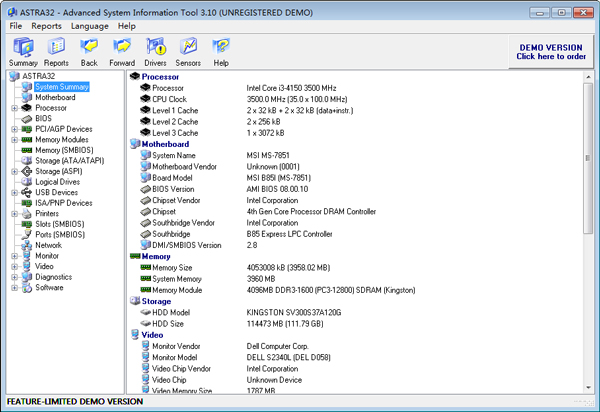The height and width of the screenshot is (412, 600).
Task: Click the ISA/PNP Devices tree icon
Action: click(26, 203)
